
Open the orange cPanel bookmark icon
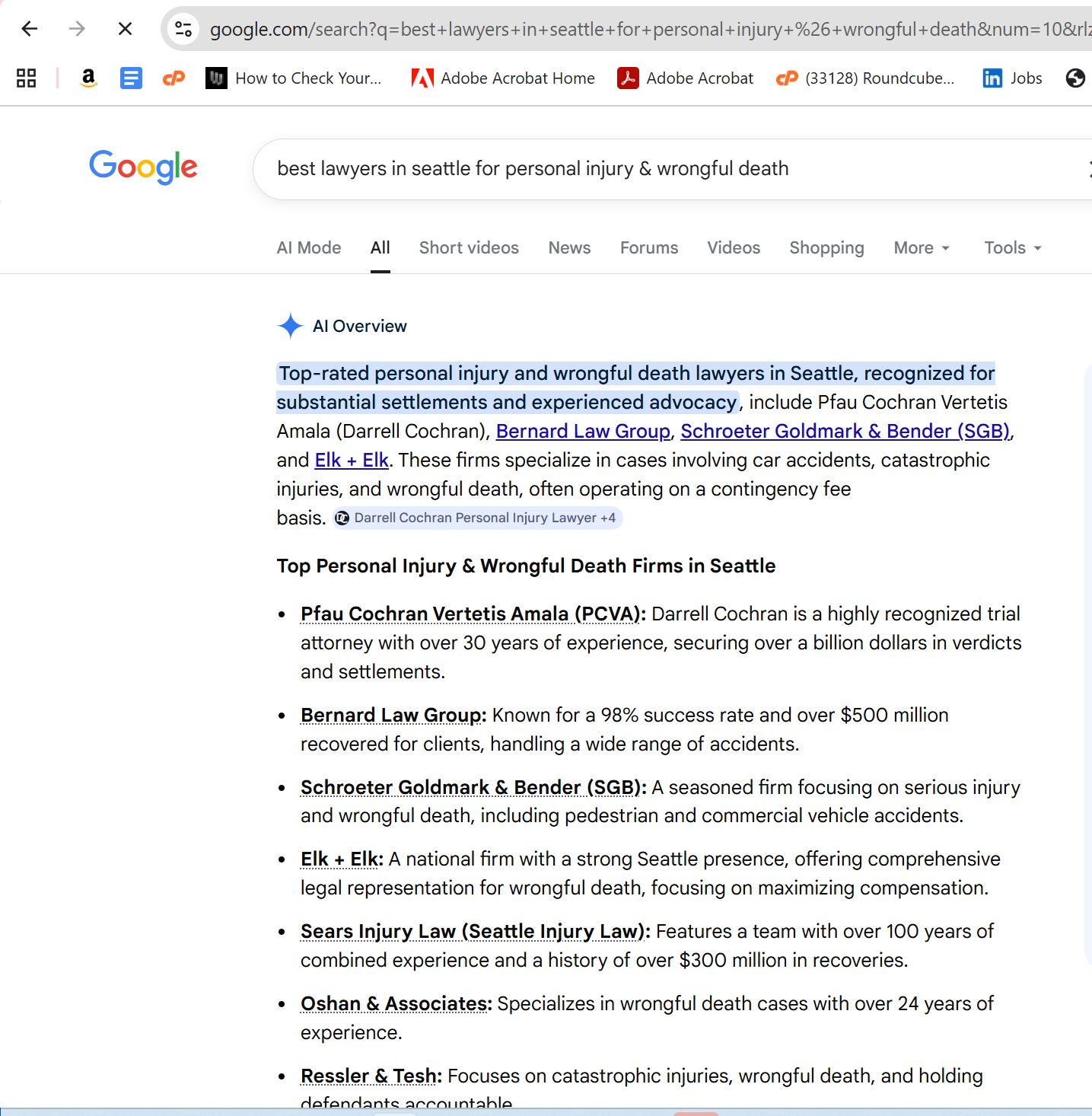point(174,78)
